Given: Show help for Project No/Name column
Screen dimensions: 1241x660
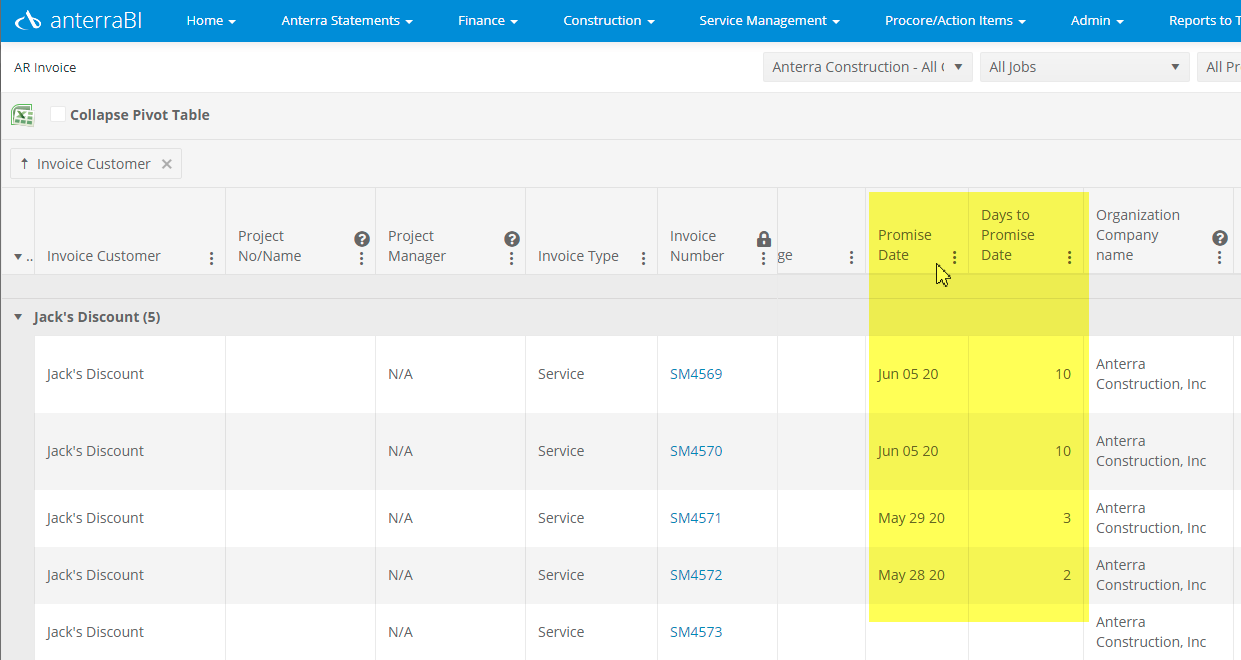Looking at the screenshot, I should (x=362, y=239).
